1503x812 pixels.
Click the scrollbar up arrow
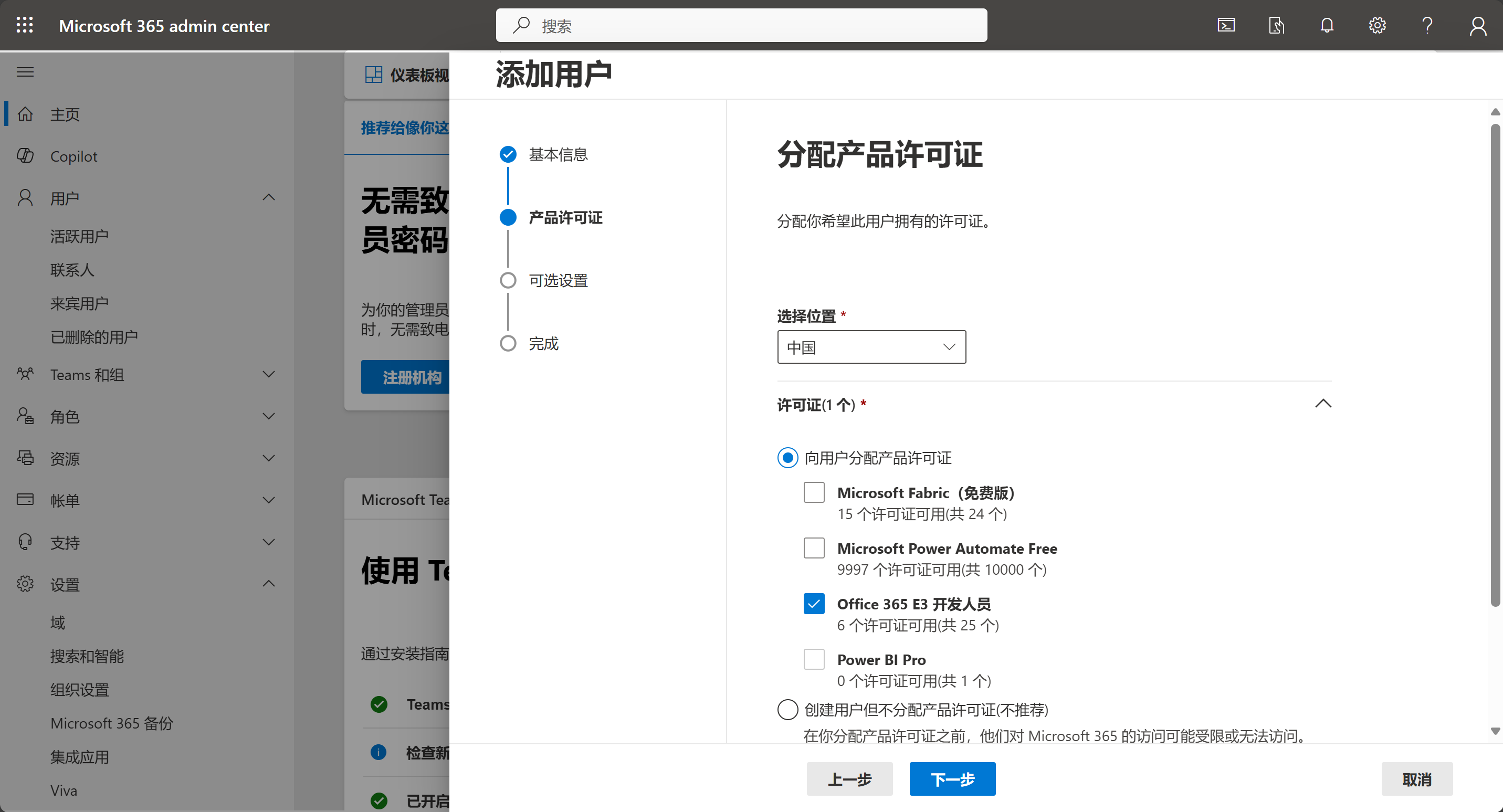tap(1495, 111)
